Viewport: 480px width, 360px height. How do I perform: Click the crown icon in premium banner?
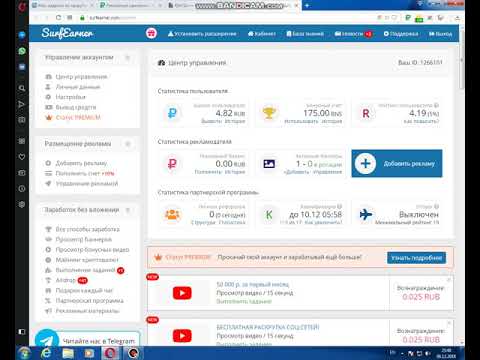tap(158, 257)
